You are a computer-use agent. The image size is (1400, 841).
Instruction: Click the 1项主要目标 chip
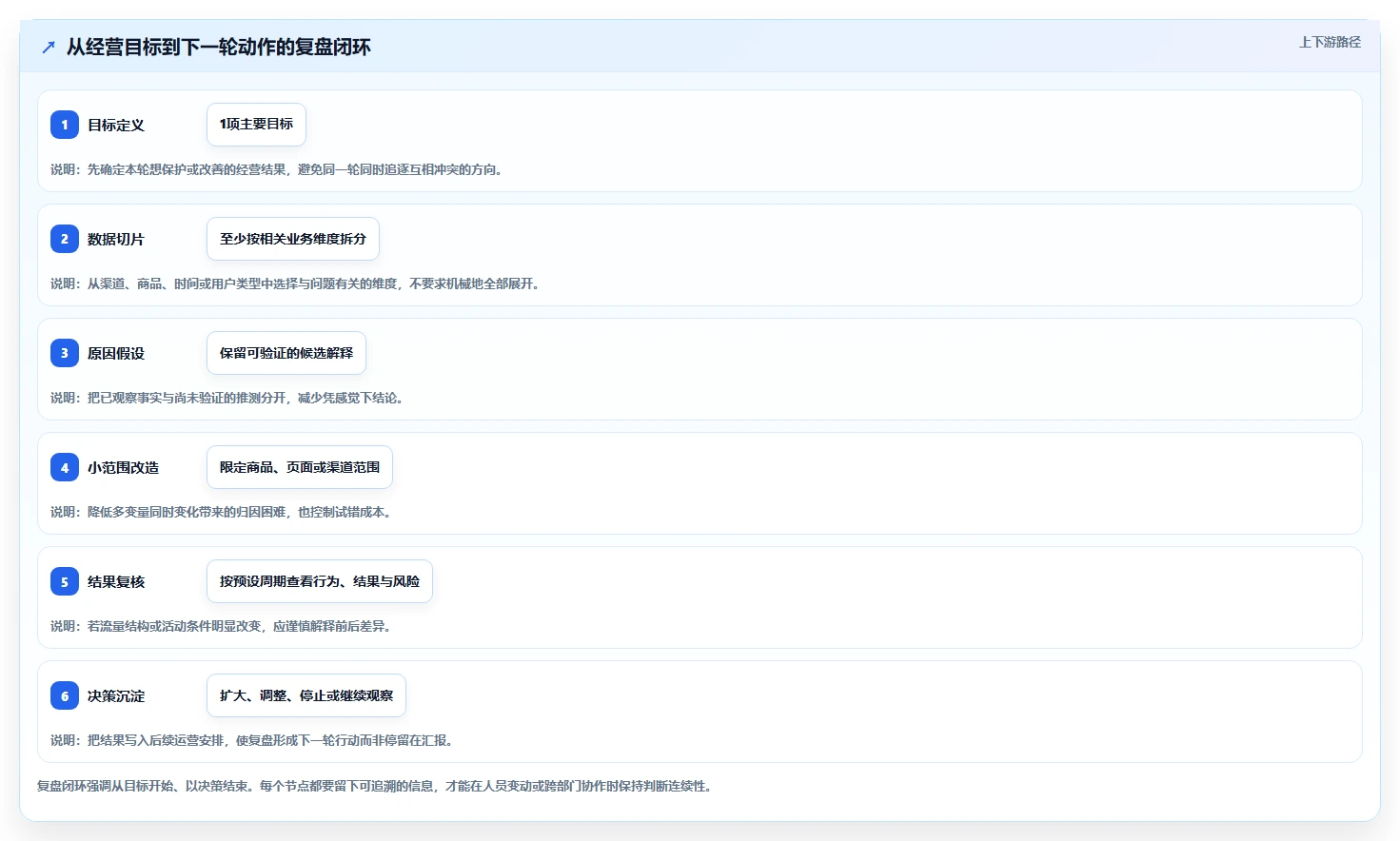[x=256, y=125]
